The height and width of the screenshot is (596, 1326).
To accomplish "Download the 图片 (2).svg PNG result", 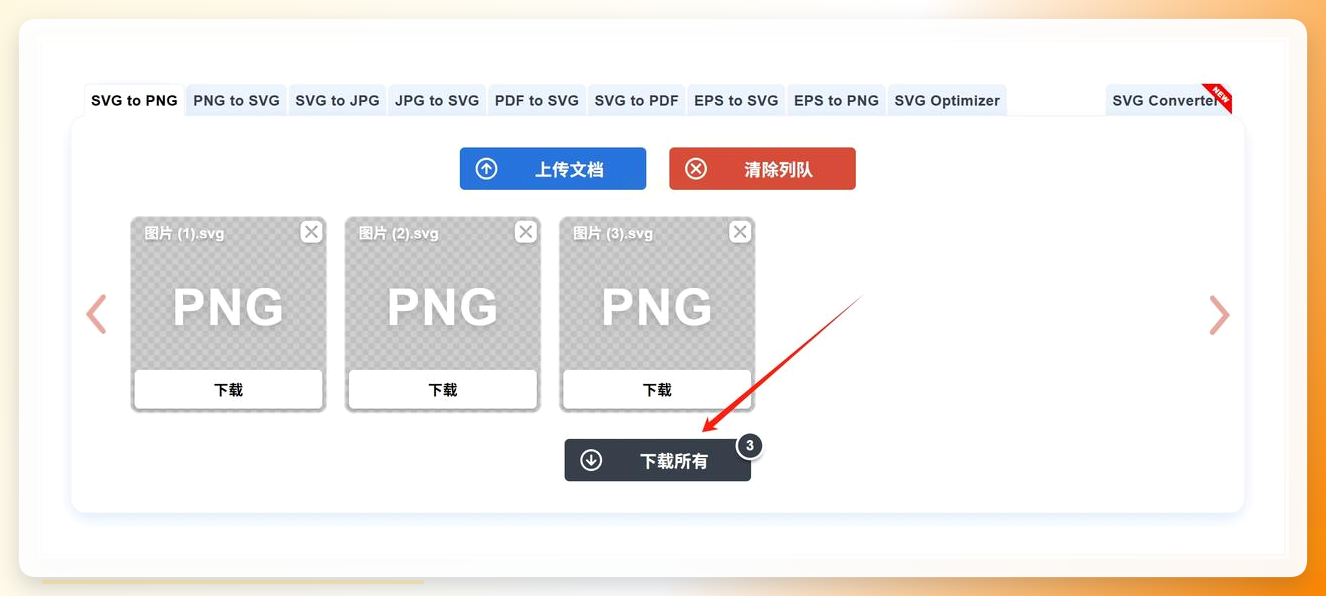I will coord(442,389).
